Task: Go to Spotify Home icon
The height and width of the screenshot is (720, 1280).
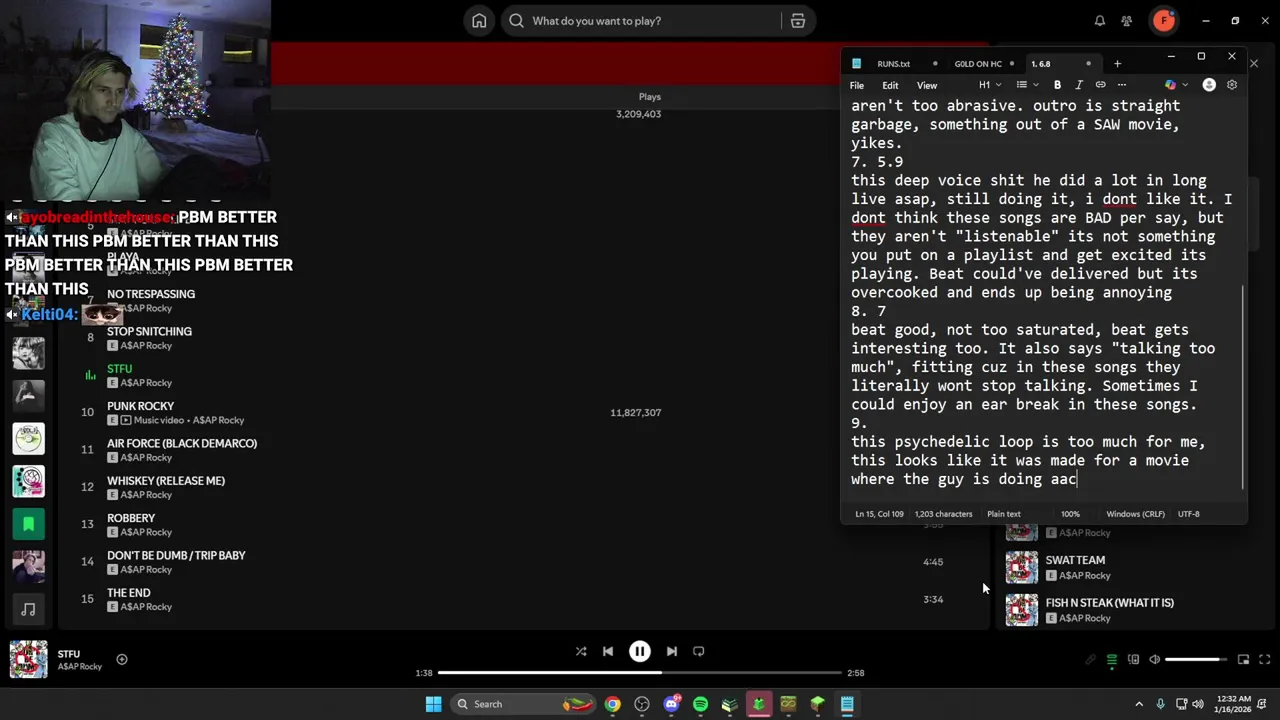Action: pos(479,21)
